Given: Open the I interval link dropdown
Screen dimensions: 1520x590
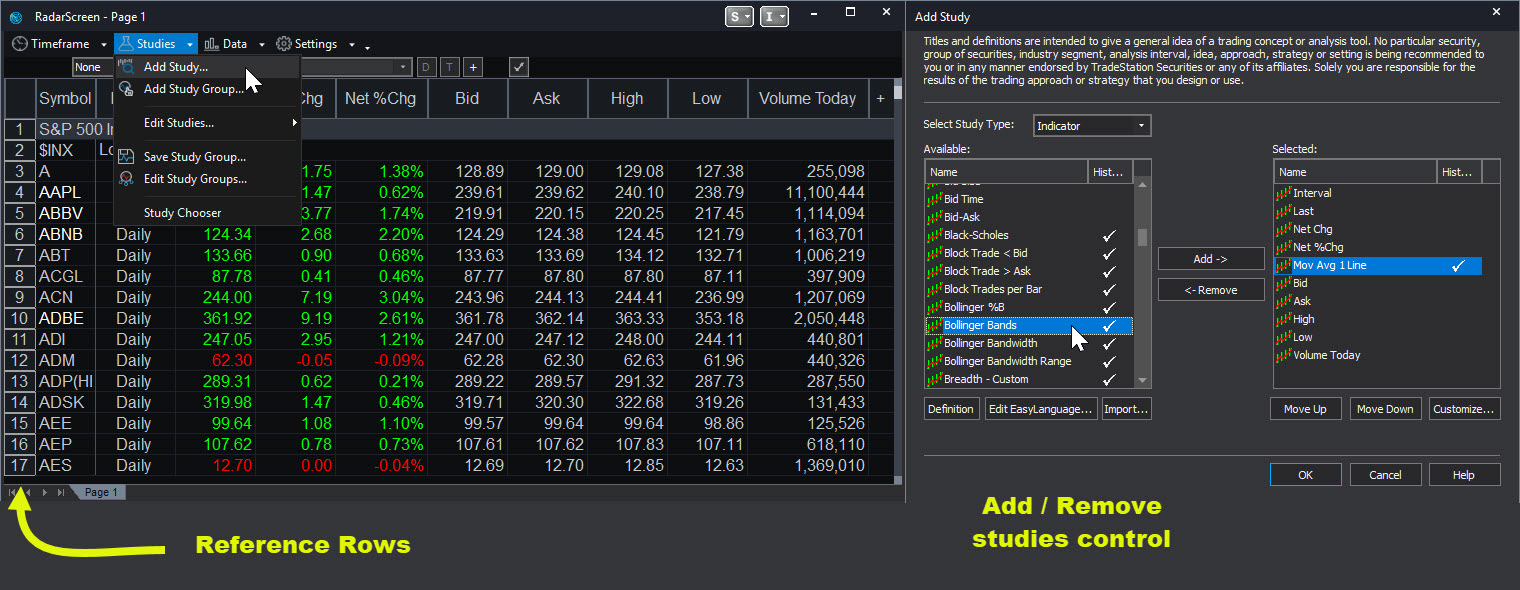Looking at the screenshot, I should (775, 16).
